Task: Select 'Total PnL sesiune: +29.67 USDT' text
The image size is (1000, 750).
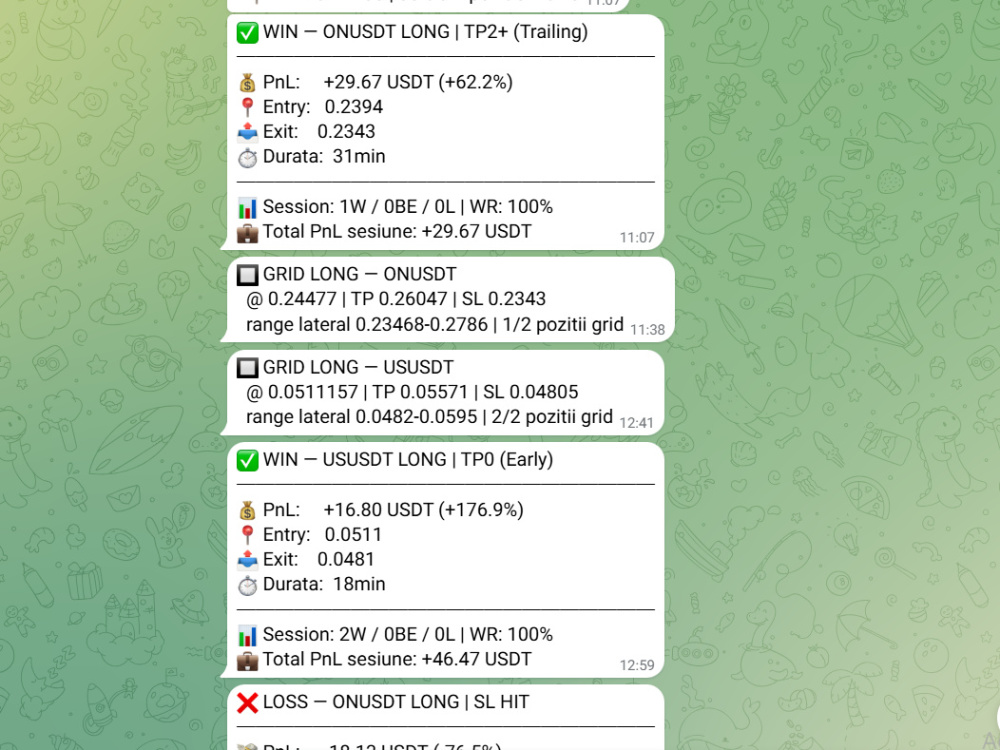Action: [397, 232]
